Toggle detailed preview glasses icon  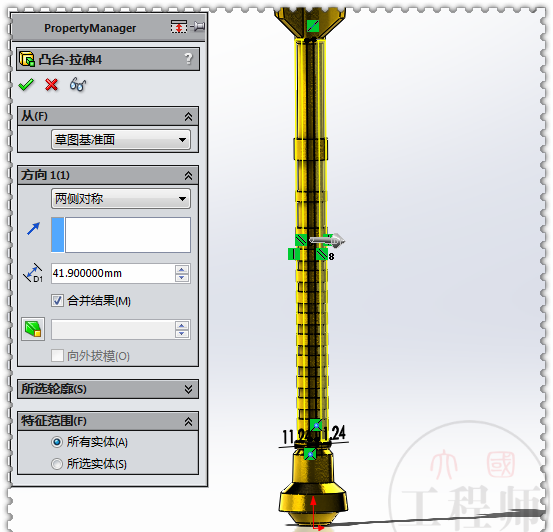click(78, 85)
